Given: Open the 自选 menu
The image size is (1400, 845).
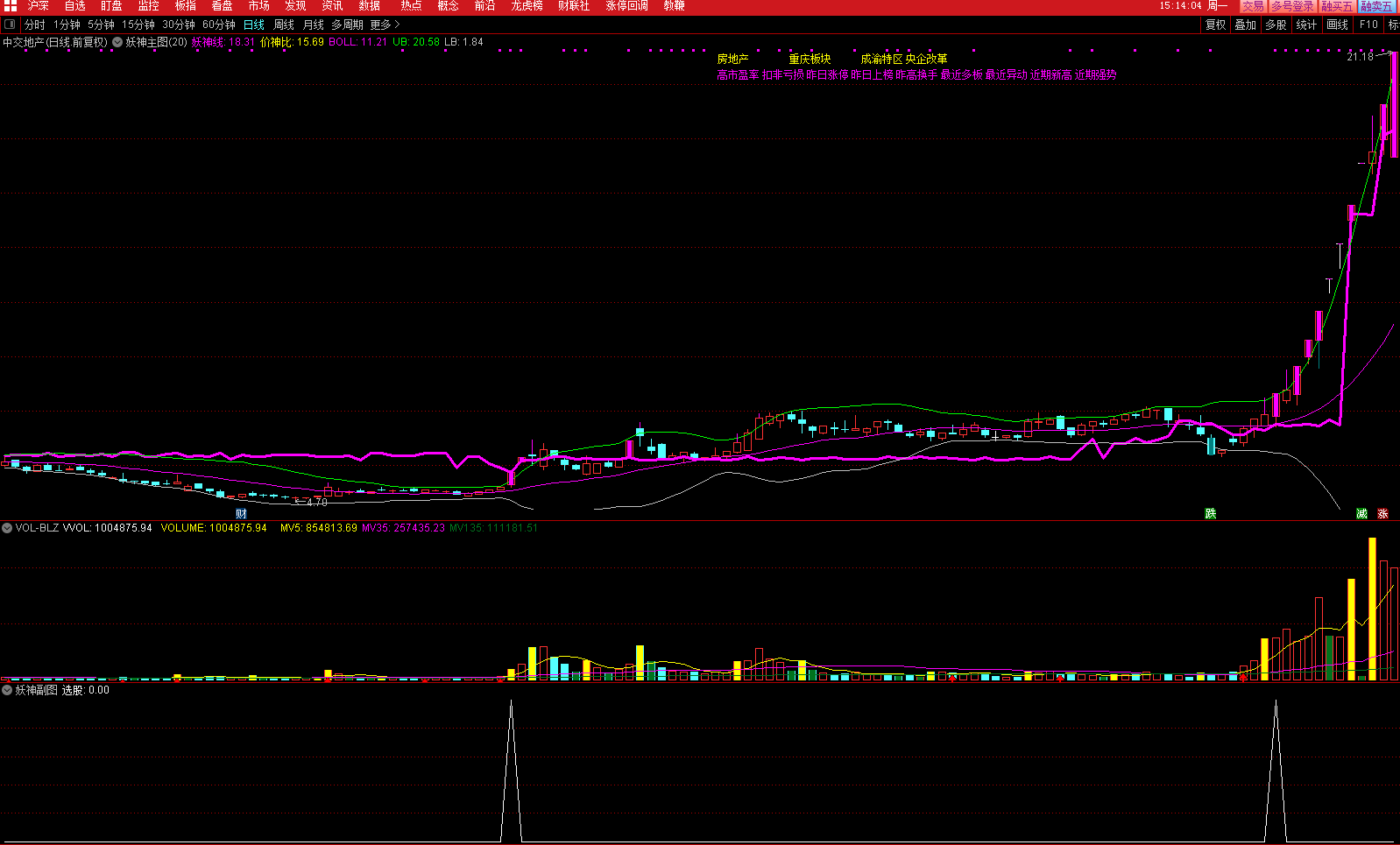Looking at the screenshot, I should 75,6.
